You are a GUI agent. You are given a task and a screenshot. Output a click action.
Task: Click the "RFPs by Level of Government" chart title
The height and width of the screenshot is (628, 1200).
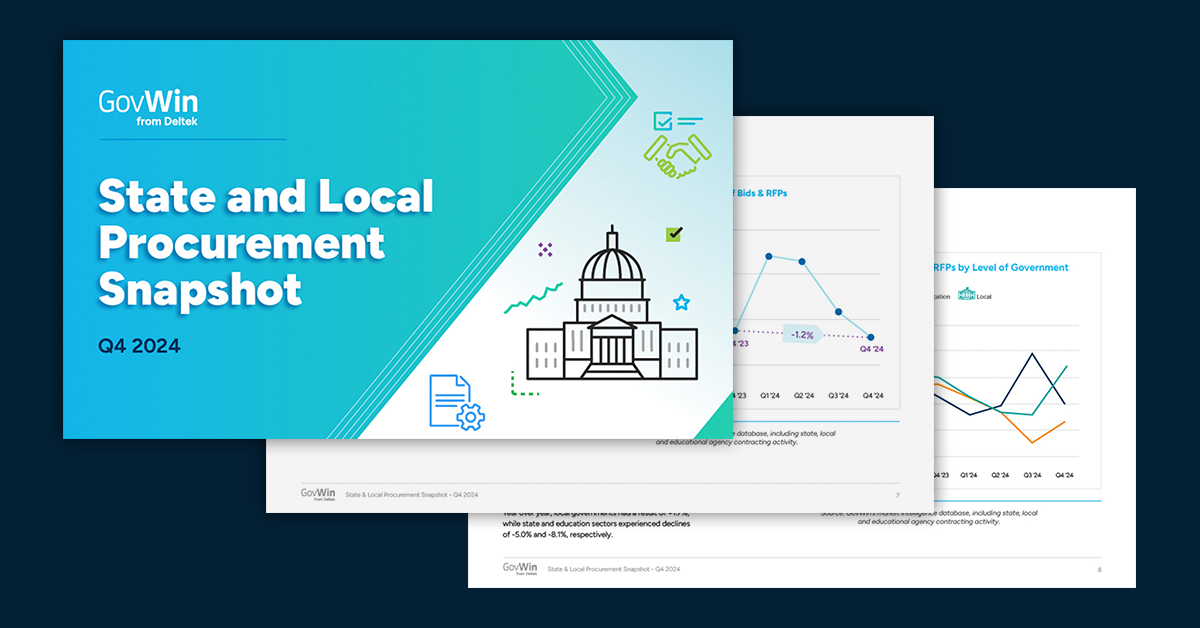tap(1000, 267)
